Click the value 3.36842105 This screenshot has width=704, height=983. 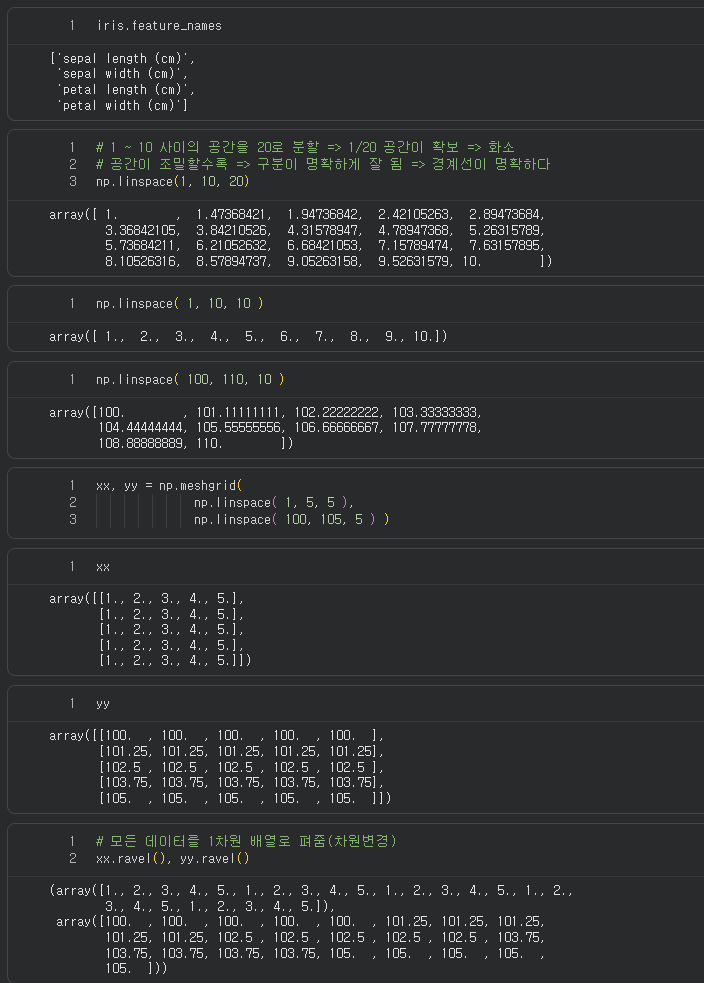point(142,230)
